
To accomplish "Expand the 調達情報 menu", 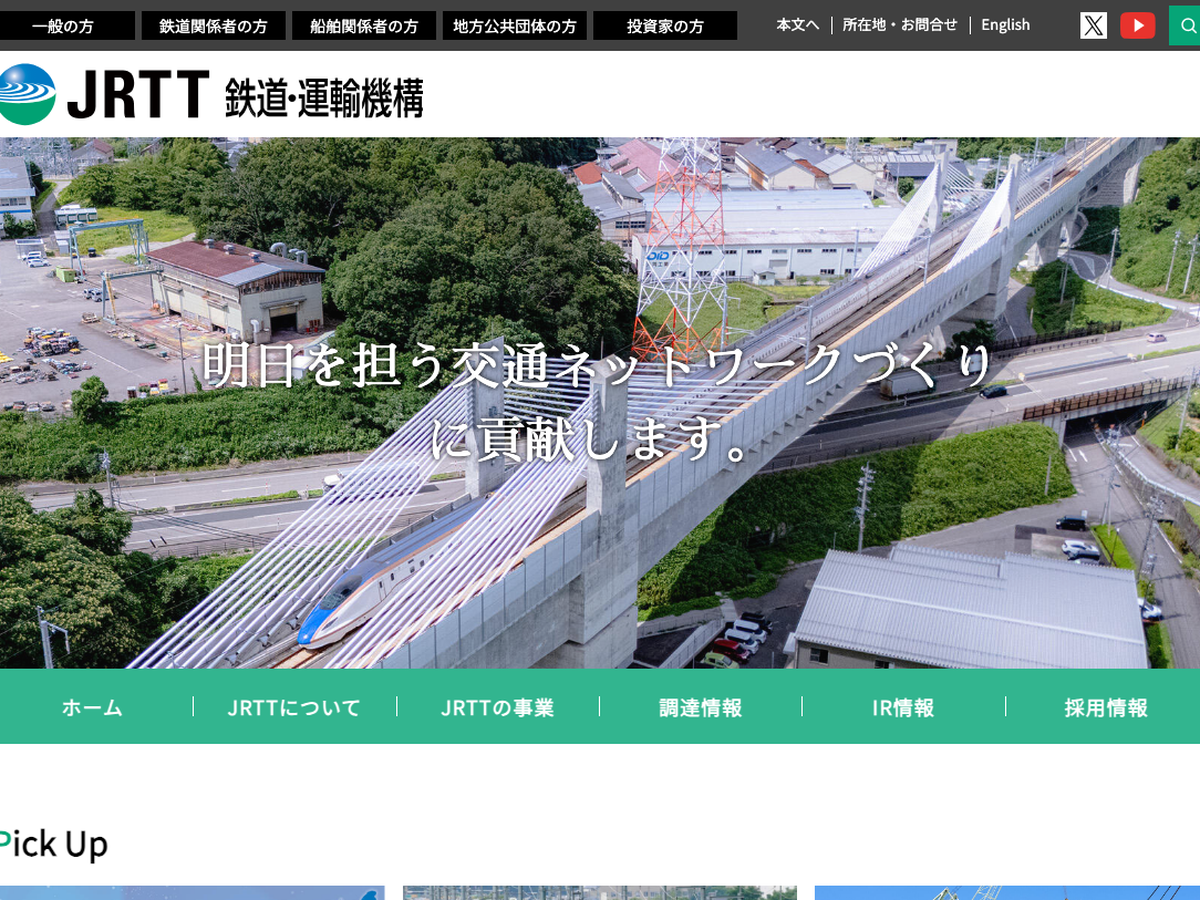I will pyautogui.click(x=700, y=707).
